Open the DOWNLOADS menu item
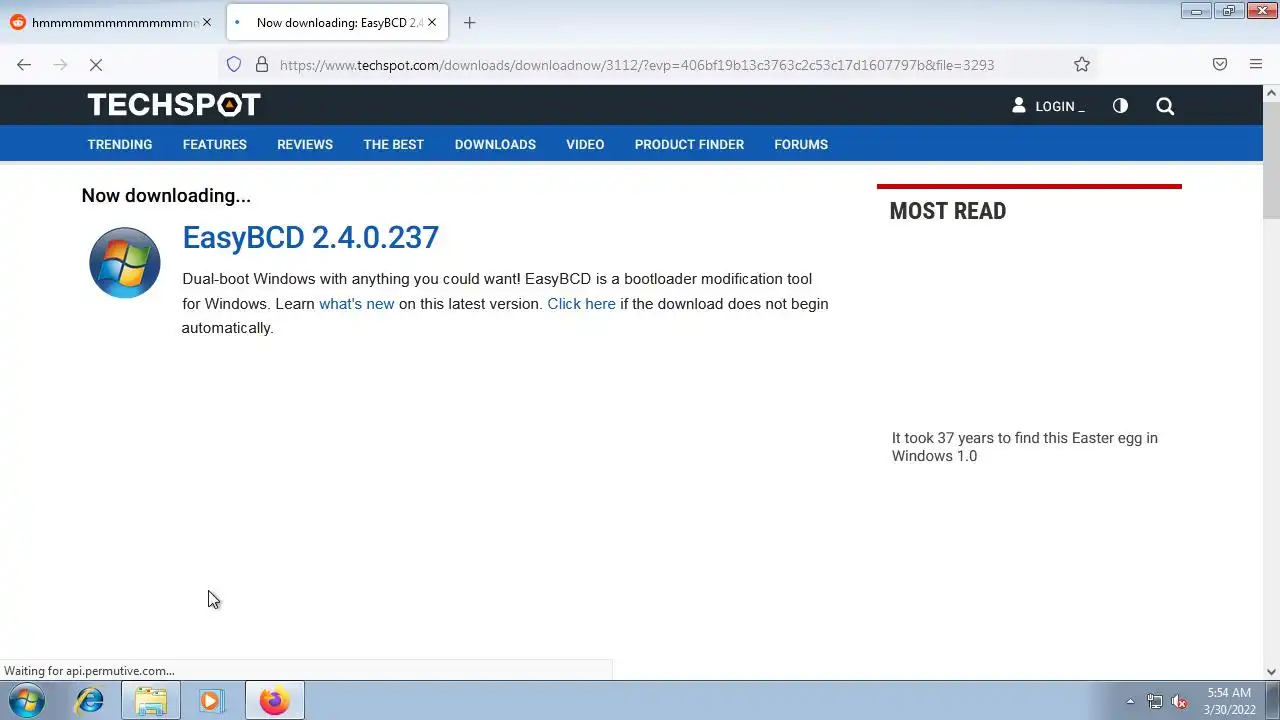 tap(495, 144)
